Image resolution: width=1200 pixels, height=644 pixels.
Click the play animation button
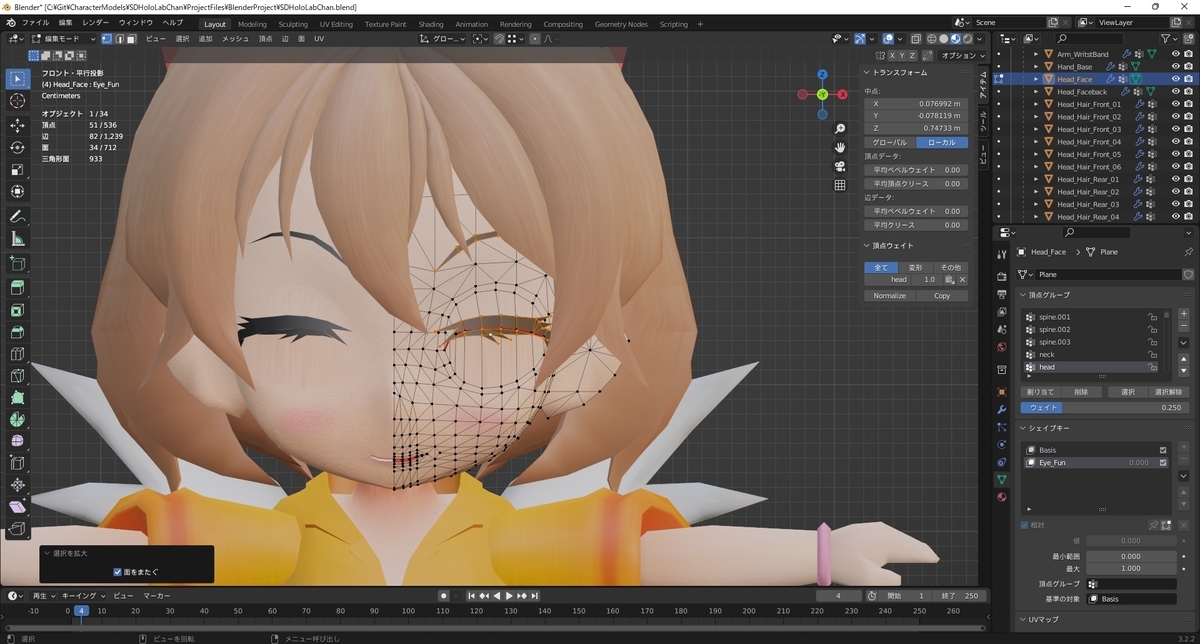tap(510, 596)
